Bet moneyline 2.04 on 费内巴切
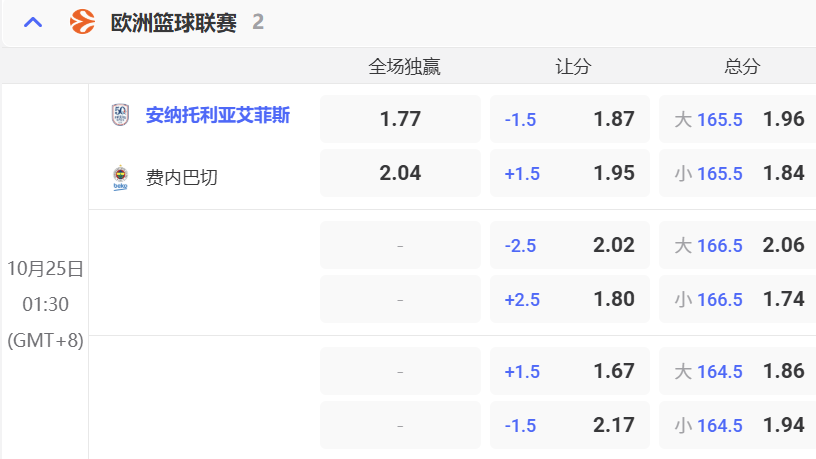816x459 pixels. [400, 173]
